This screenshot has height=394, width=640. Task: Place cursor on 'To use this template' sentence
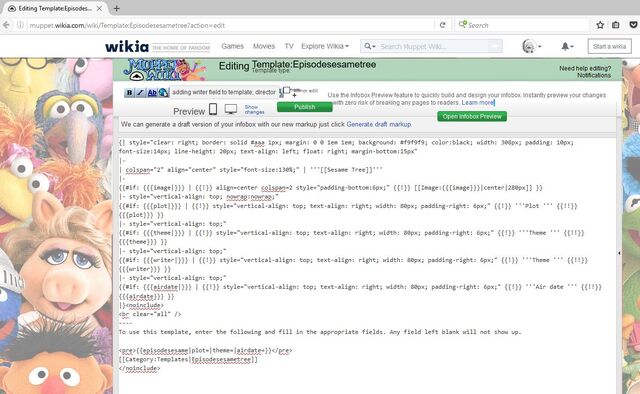[x=320, y=332]
